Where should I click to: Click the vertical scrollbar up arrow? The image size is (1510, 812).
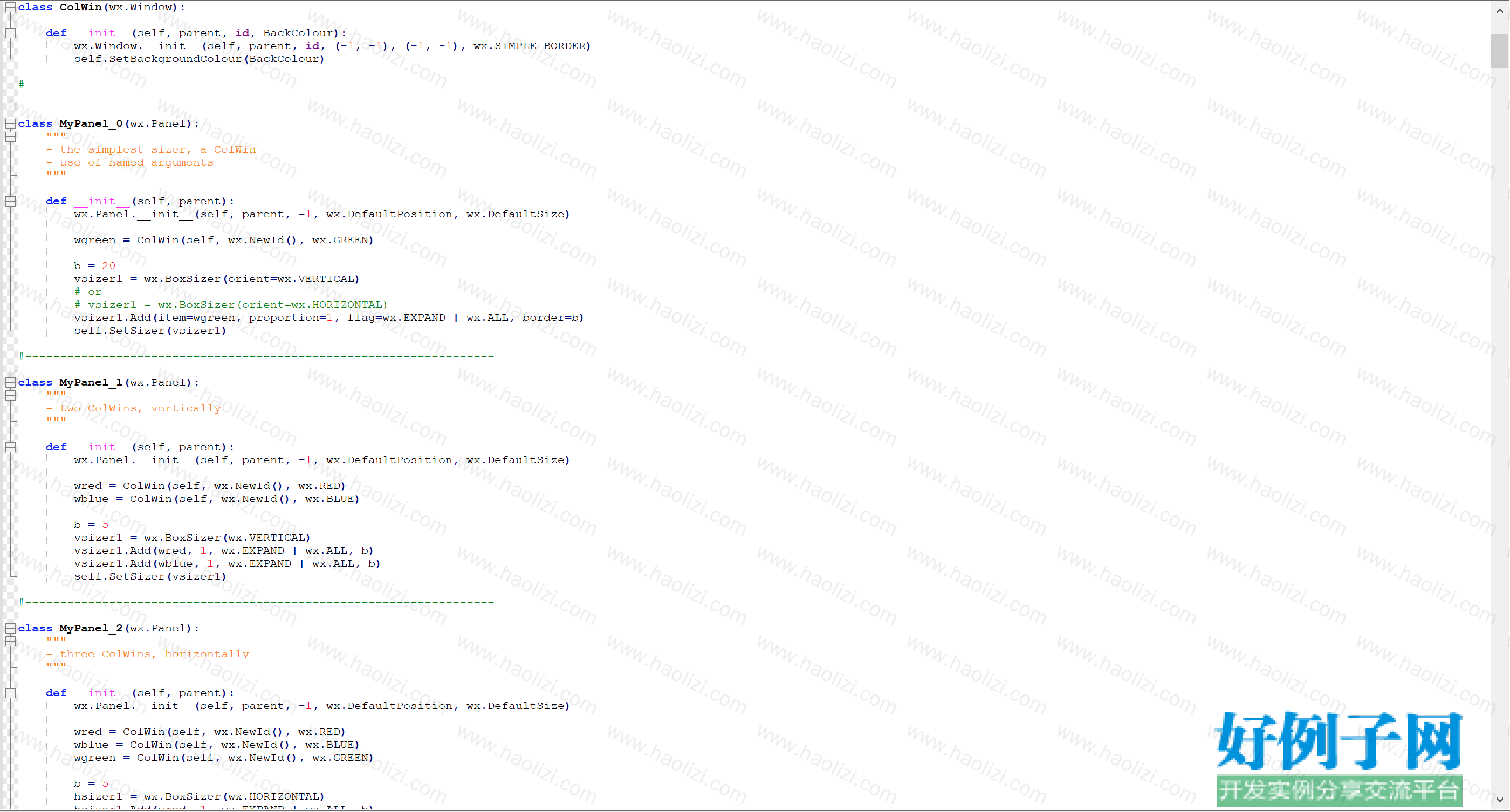coord(1500,10)
